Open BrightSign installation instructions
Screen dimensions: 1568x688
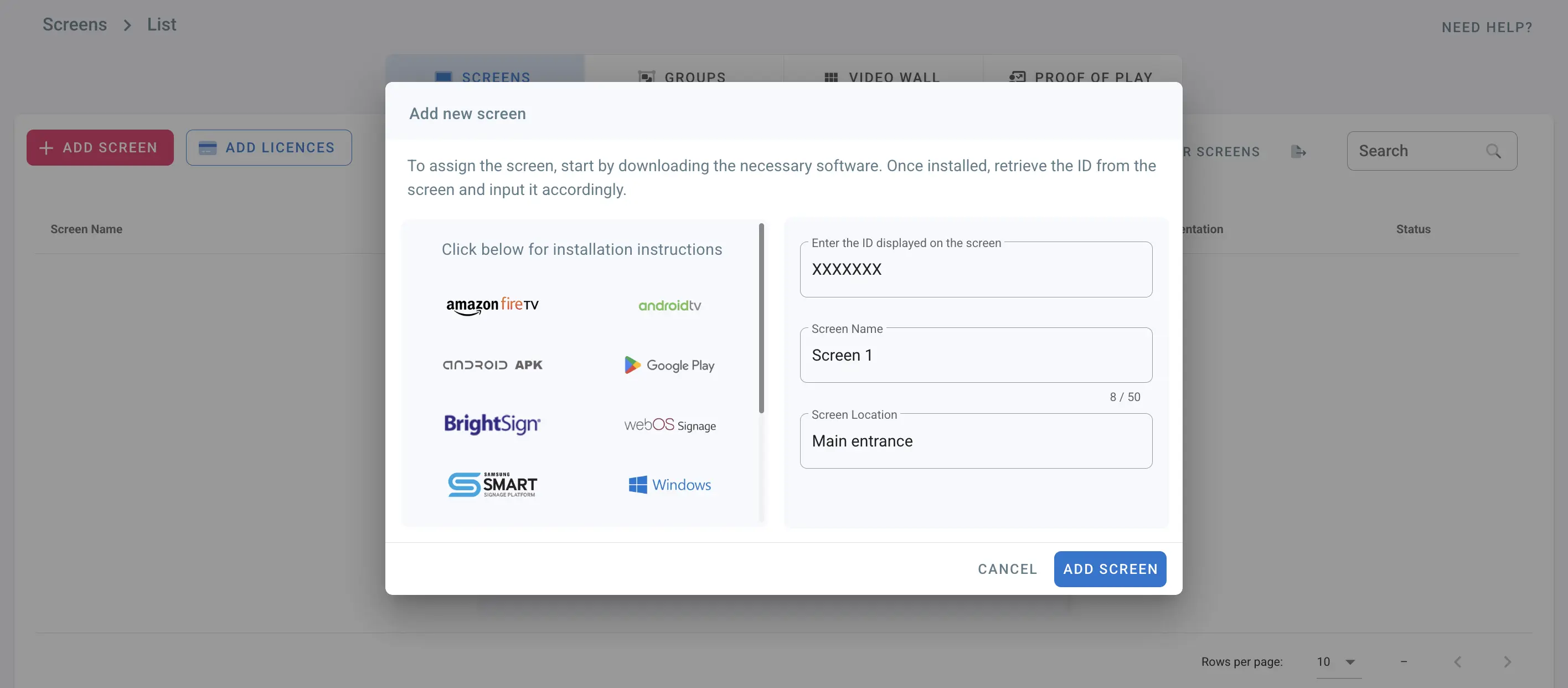pyautogui.click(x=492, y=424)
